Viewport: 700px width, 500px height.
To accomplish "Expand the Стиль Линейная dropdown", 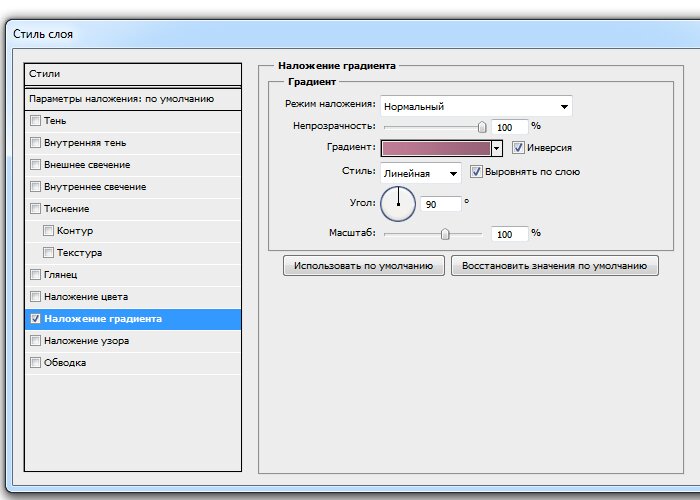I will point(420,173).
